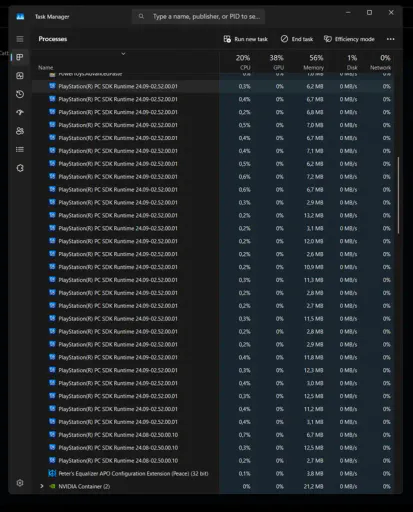Open the Users page icon
The image size is (413, 512).
(x=20, y=131)
